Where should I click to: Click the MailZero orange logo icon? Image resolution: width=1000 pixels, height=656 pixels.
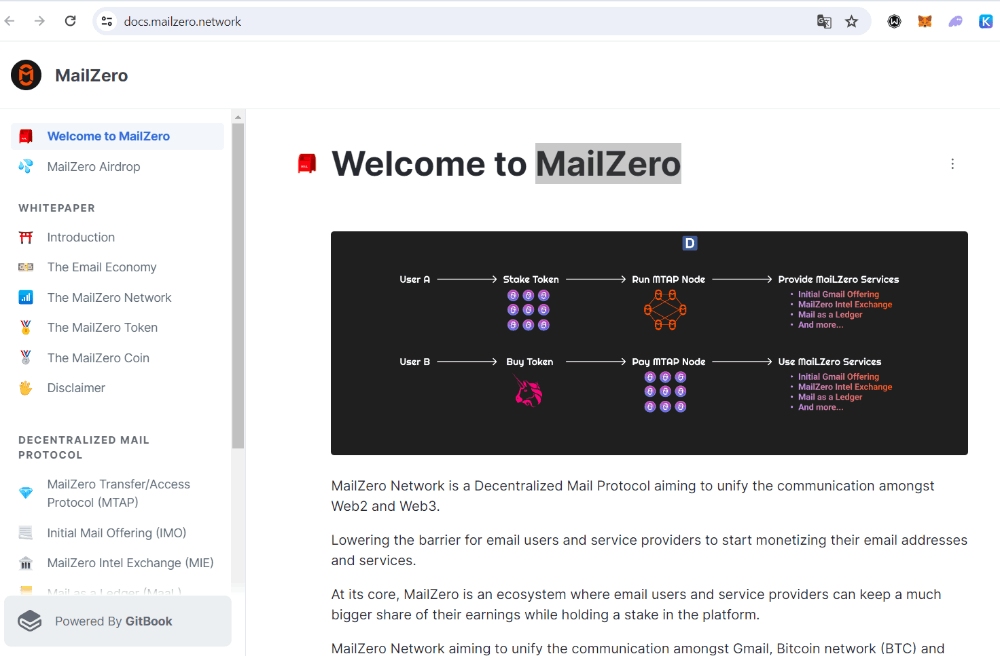[x=26, y=75]
